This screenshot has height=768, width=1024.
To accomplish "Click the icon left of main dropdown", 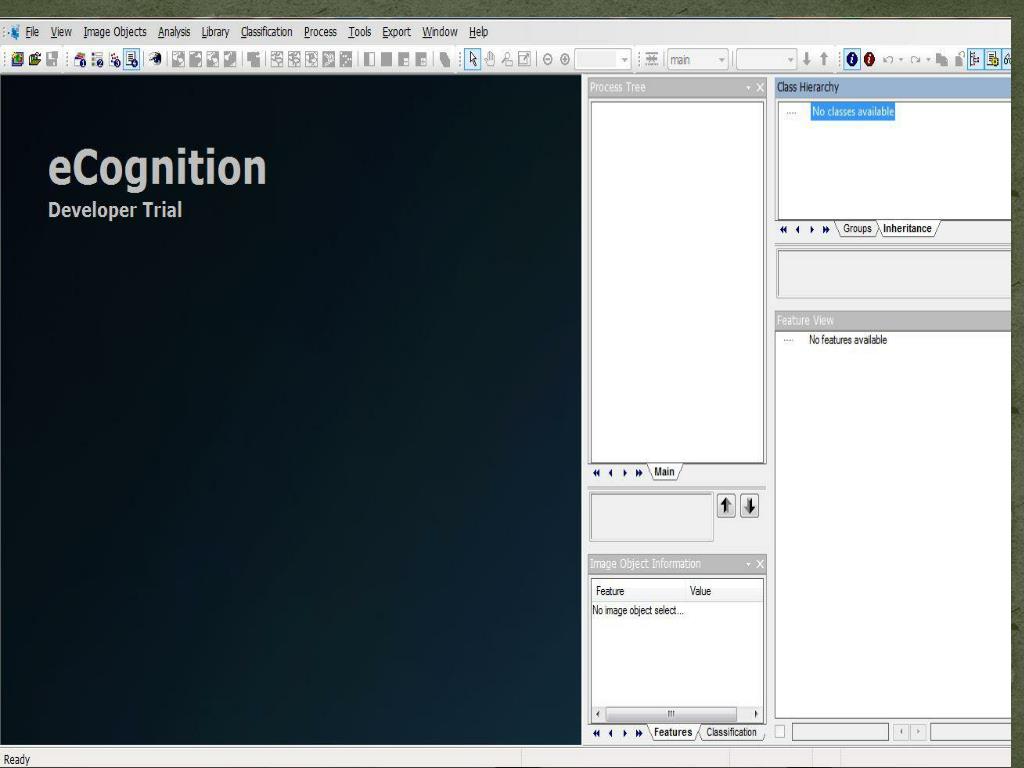I will tap(651, 59).
